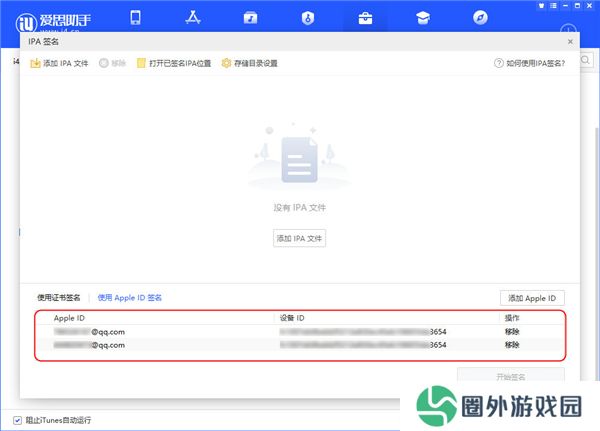Click the greyed 移除 toolbar item
600x431 pixels.
112,63
